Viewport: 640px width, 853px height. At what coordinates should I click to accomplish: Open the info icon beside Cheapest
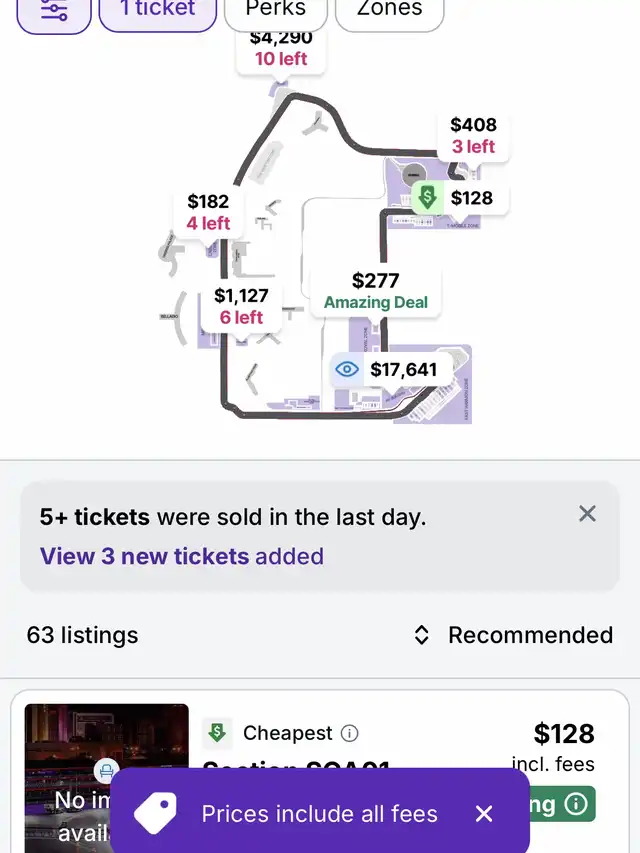coord(349,733)
